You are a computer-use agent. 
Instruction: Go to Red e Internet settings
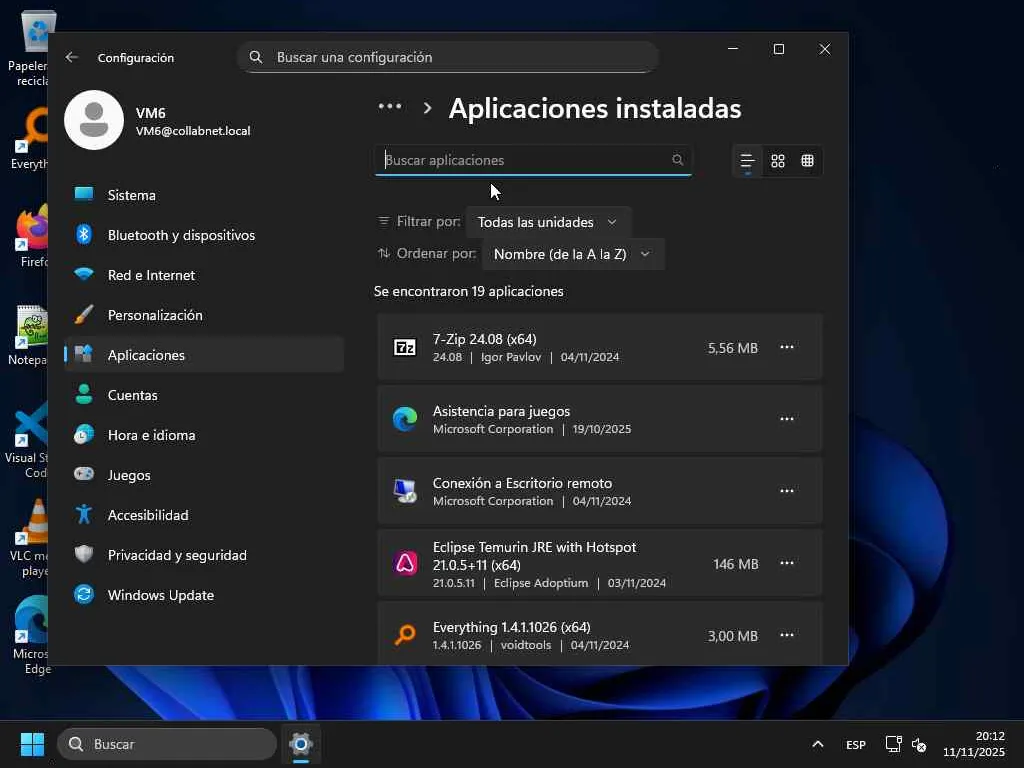pyautogui.click(x=204, y=275)
